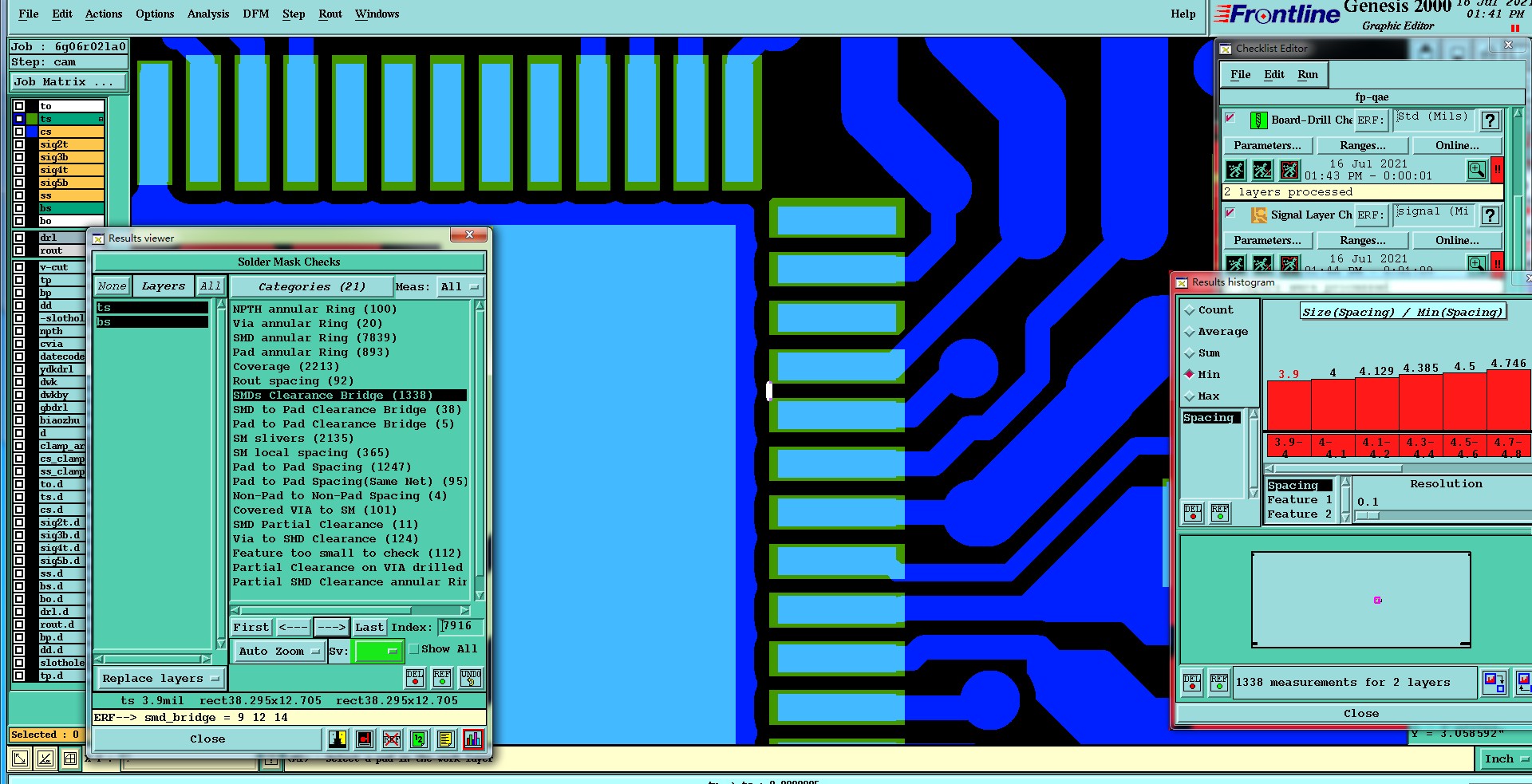This screenshot has width=1532, height=784.
Task: Click the Signal Layer check question-mark help
Action: pyautogui.click(x=1490, y=215)
